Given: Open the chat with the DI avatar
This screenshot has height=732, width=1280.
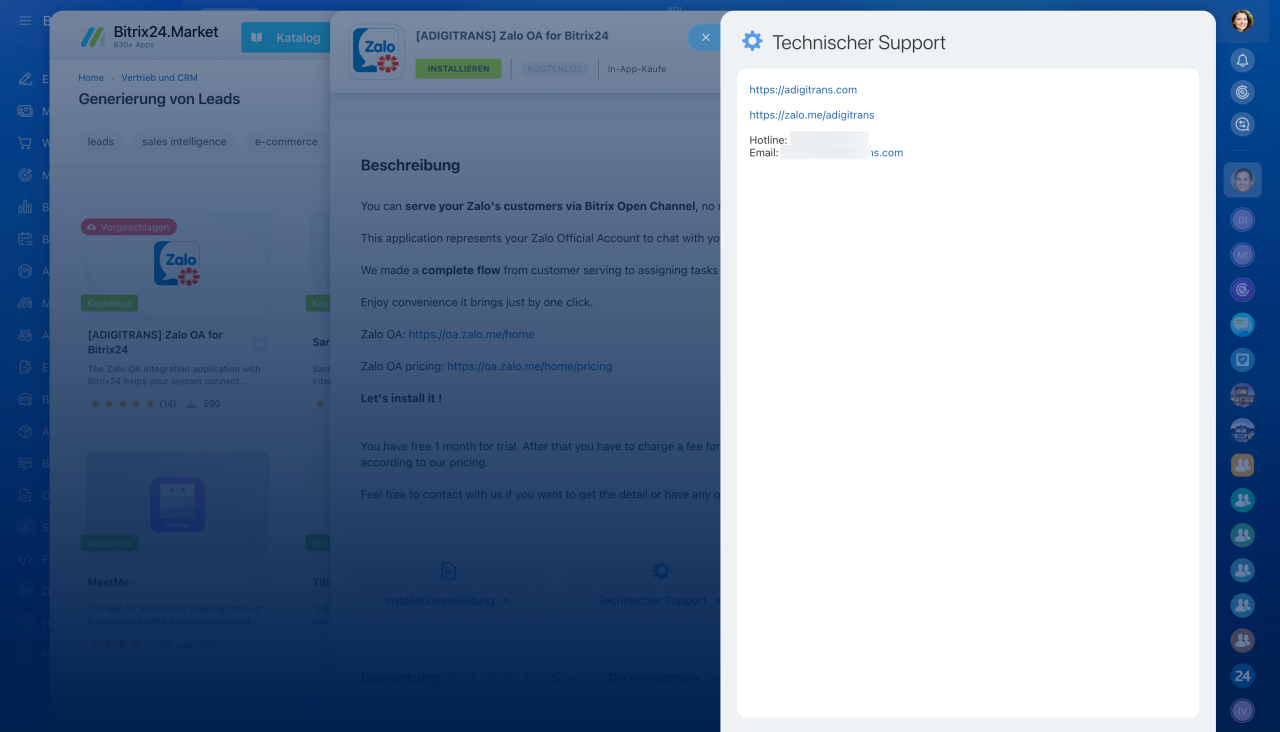Looking at the screenshot, I should pos(1242,220).
